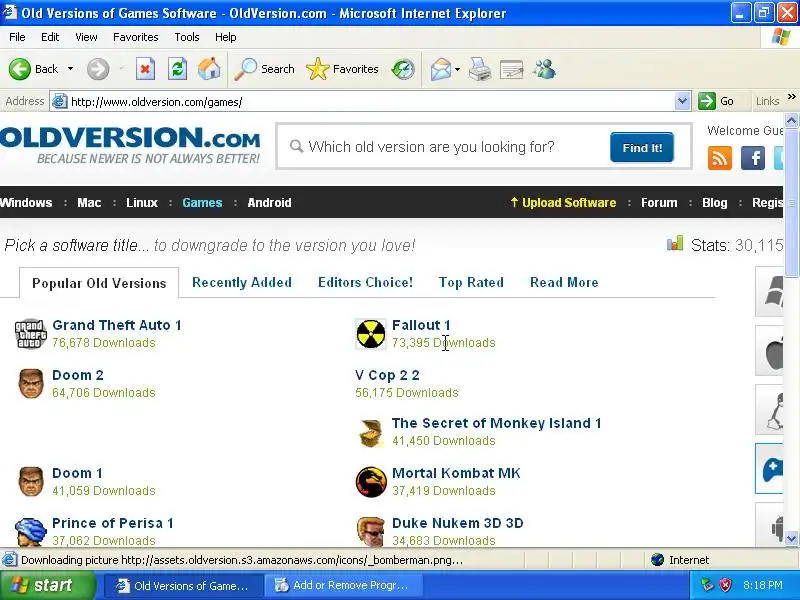Open the Tools menu
The height and width of the screenshot is (600, 800).
187,37
